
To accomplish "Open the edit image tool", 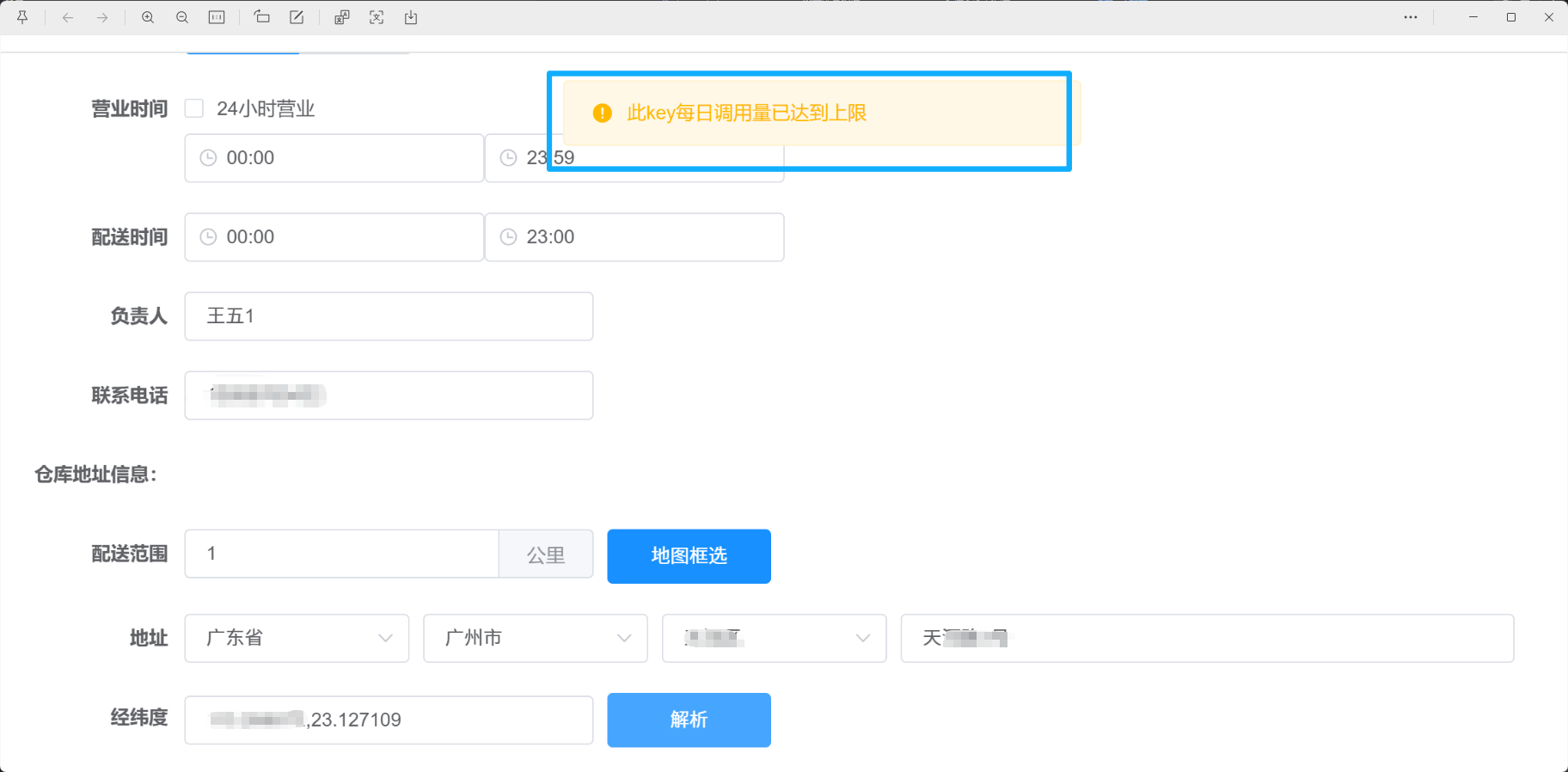I will click(297, 17).
